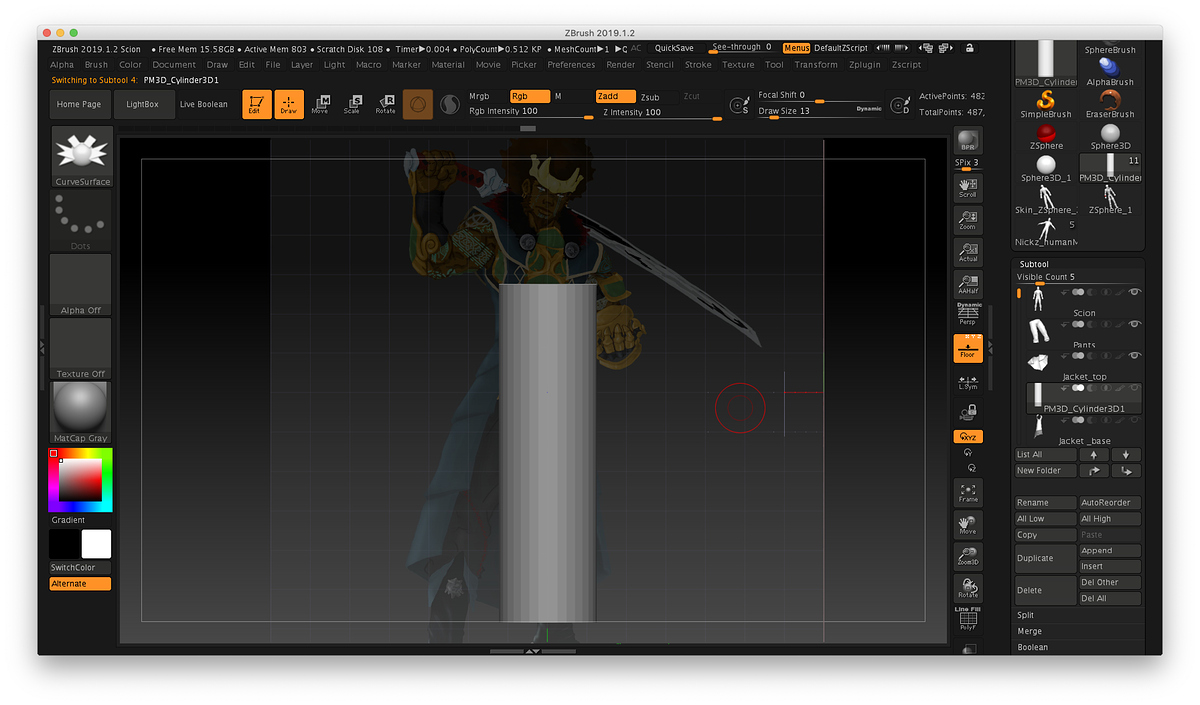Open the Zplugin menu
Viewport: 1200px width, 705px height.
pyautogui.click(x=864, y=65)
